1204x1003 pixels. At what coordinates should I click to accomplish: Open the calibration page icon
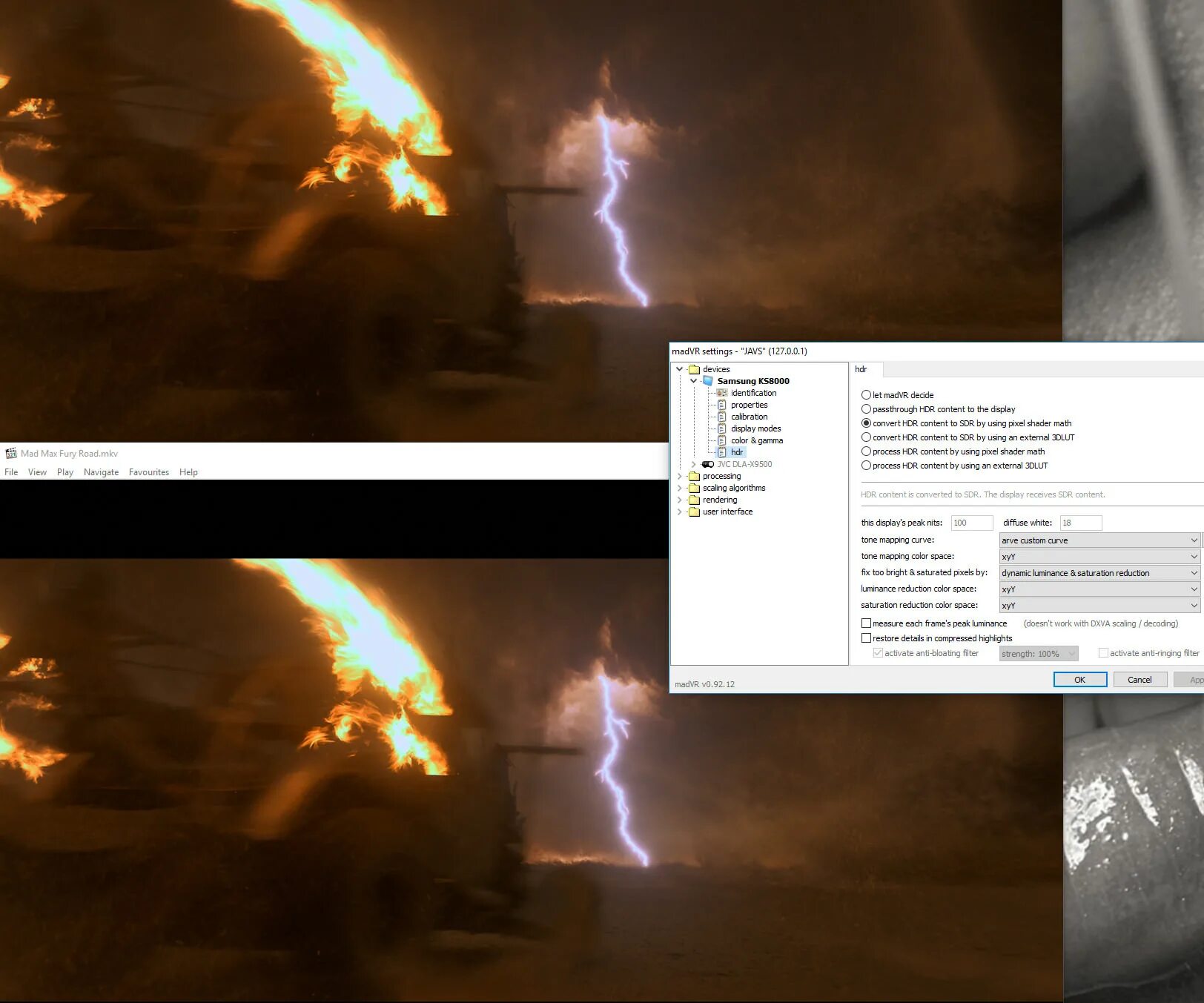pos(721,417)
